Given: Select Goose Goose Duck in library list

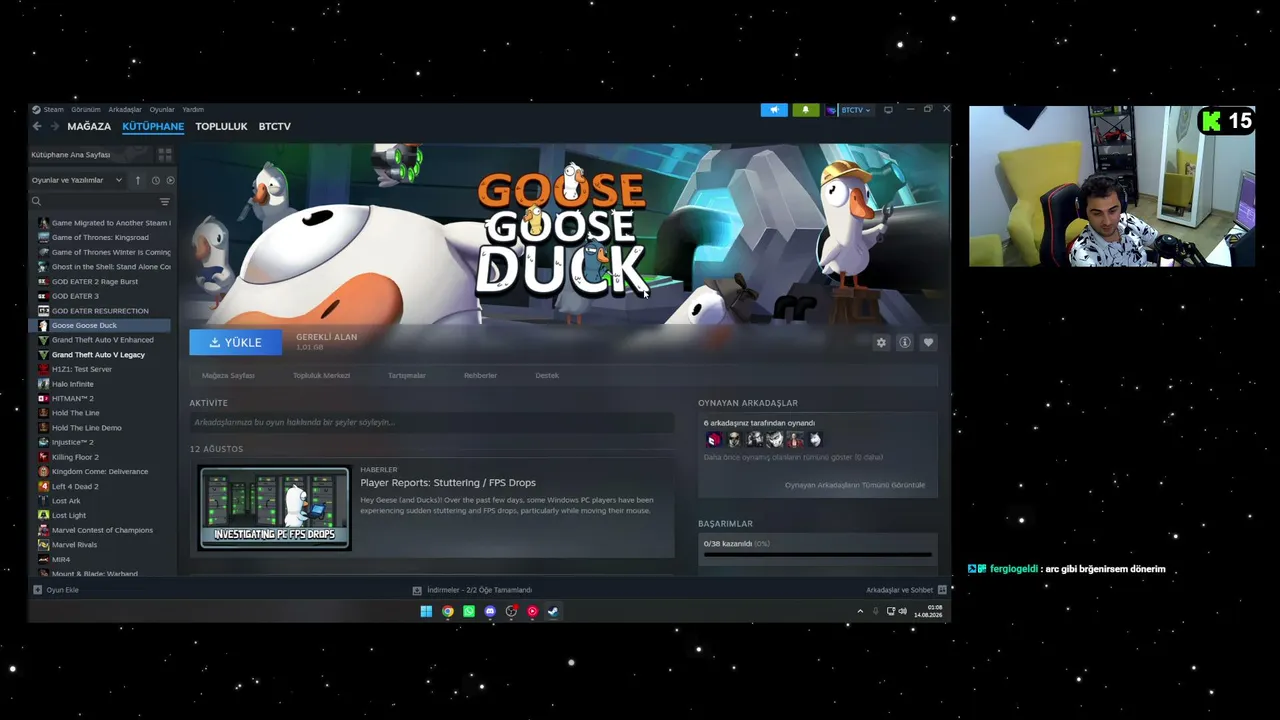Looking at the screenshot, I should 100,326.
